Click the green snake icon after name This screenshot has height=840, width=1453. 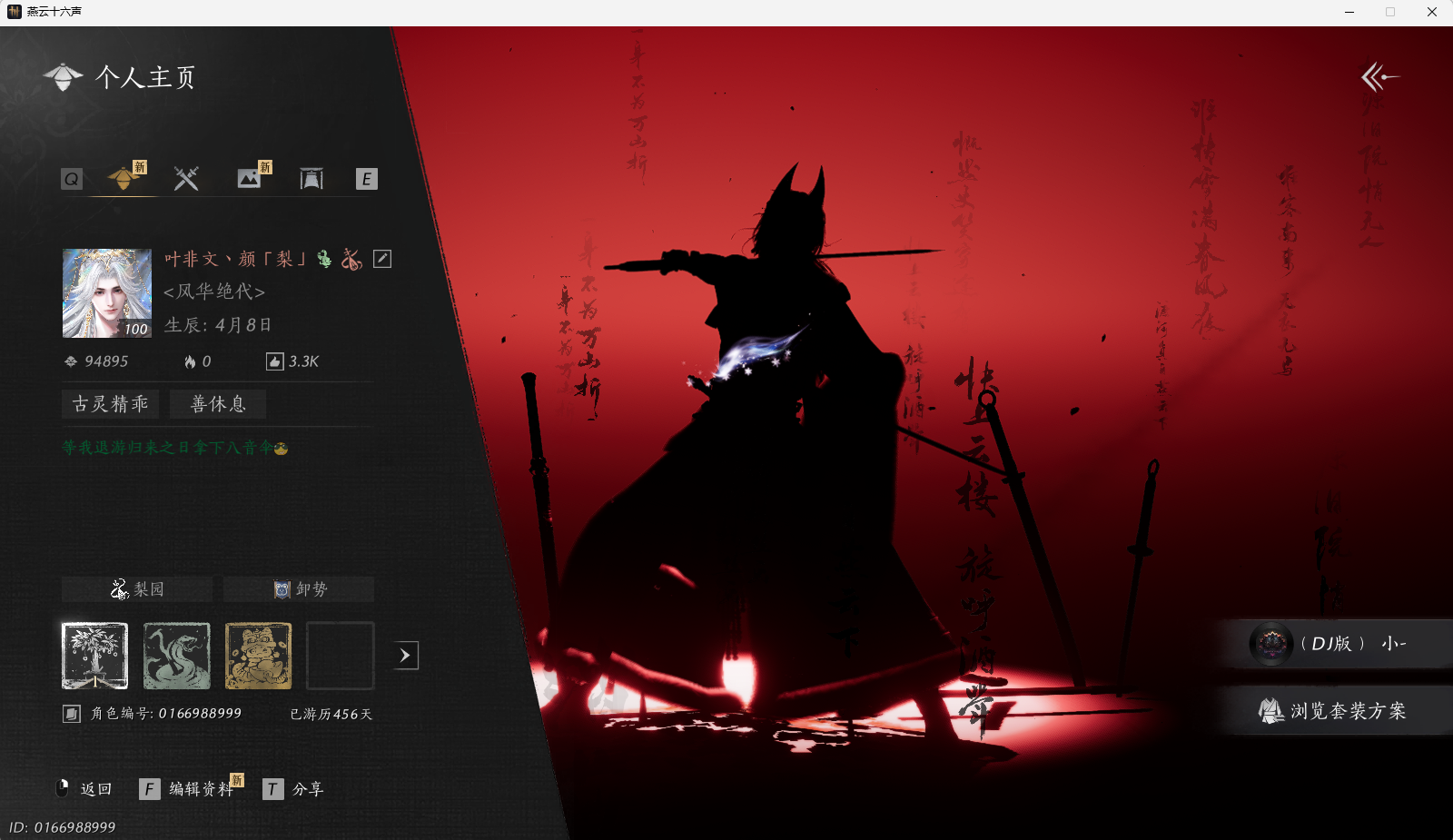[324, 260]
